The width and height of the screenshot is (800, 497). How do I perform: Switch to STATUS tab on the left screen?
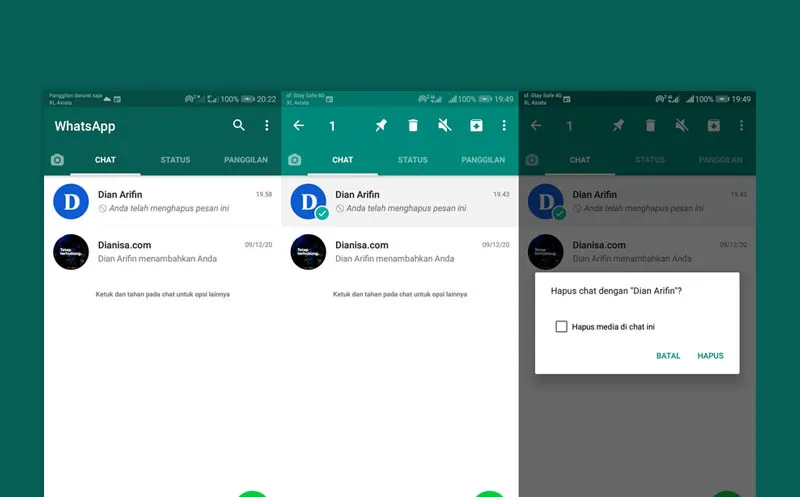click(x=175, y=160)
